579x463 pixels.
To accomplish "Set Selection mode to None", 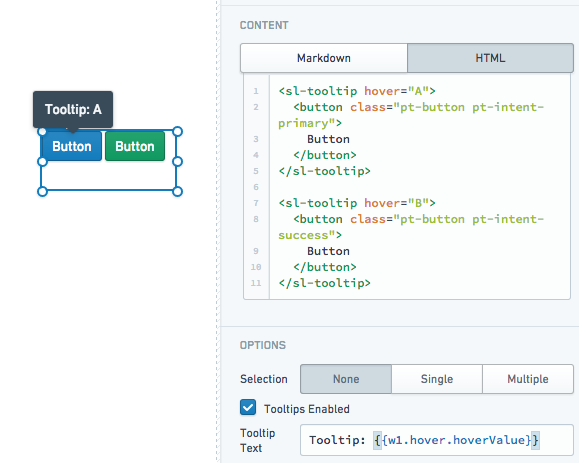I will coord(346,379).
